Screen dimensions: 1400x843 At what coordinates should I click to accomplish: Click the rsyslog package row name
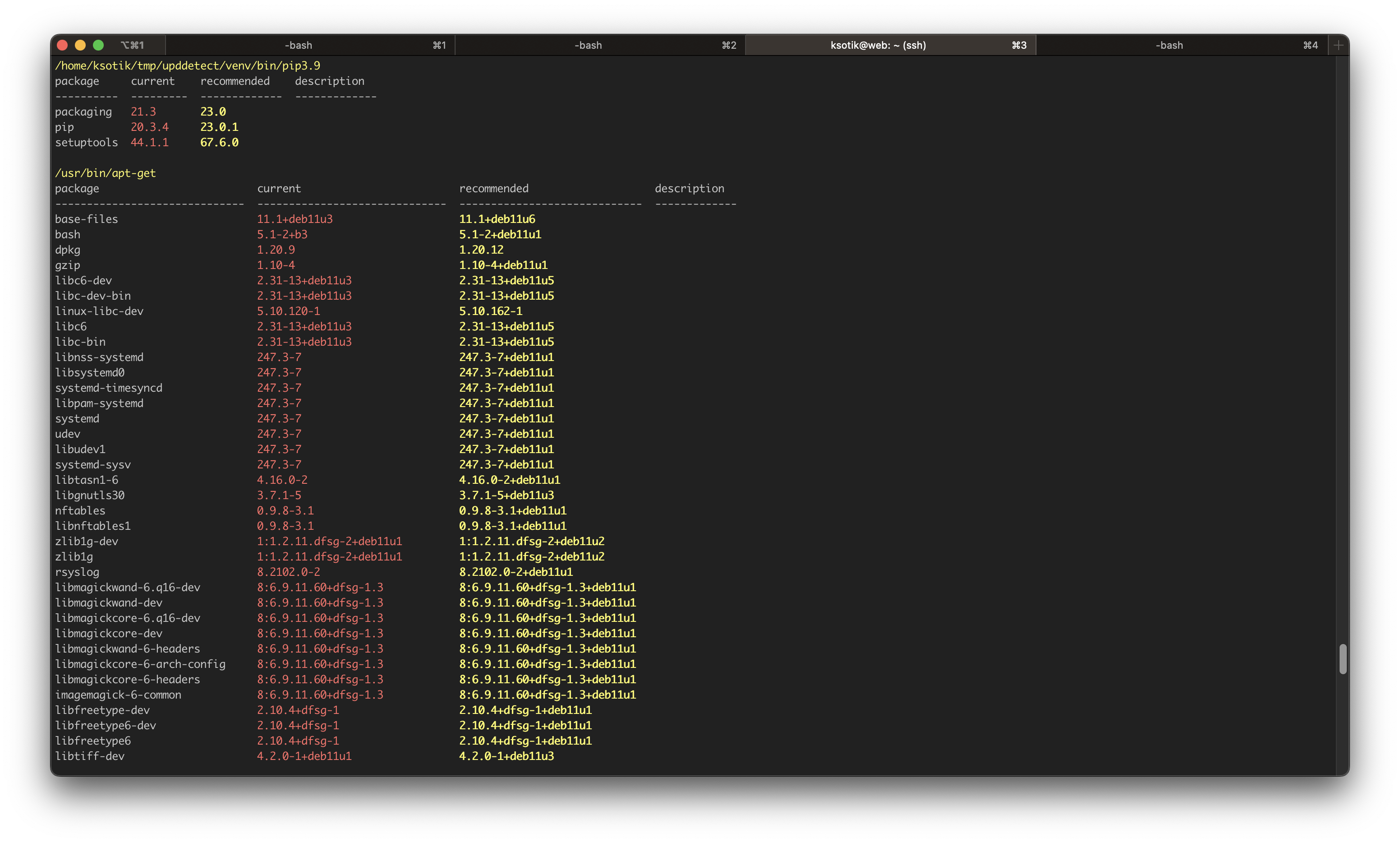[x=77, y=572]
